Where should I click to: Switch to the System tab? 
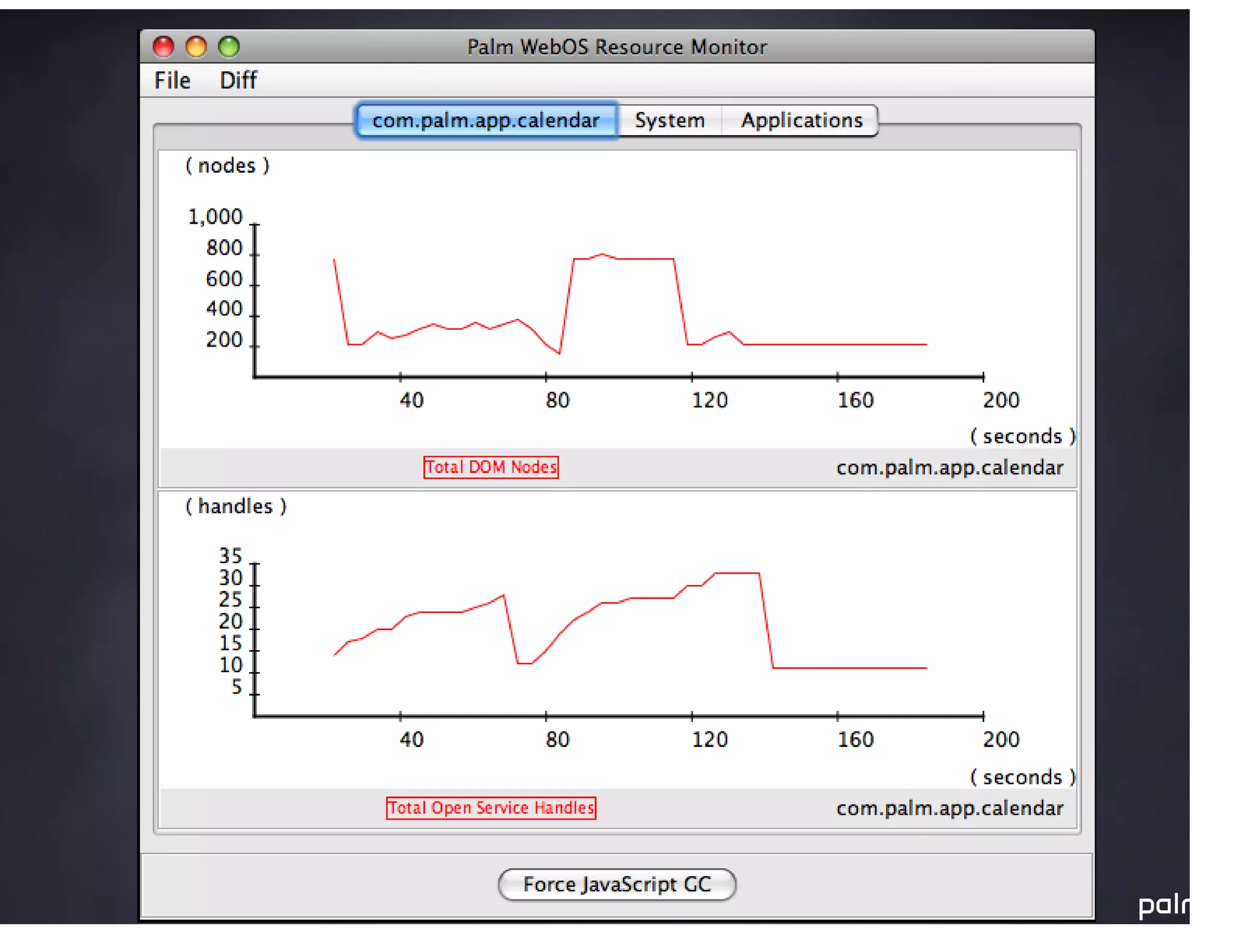coord(669,120)
